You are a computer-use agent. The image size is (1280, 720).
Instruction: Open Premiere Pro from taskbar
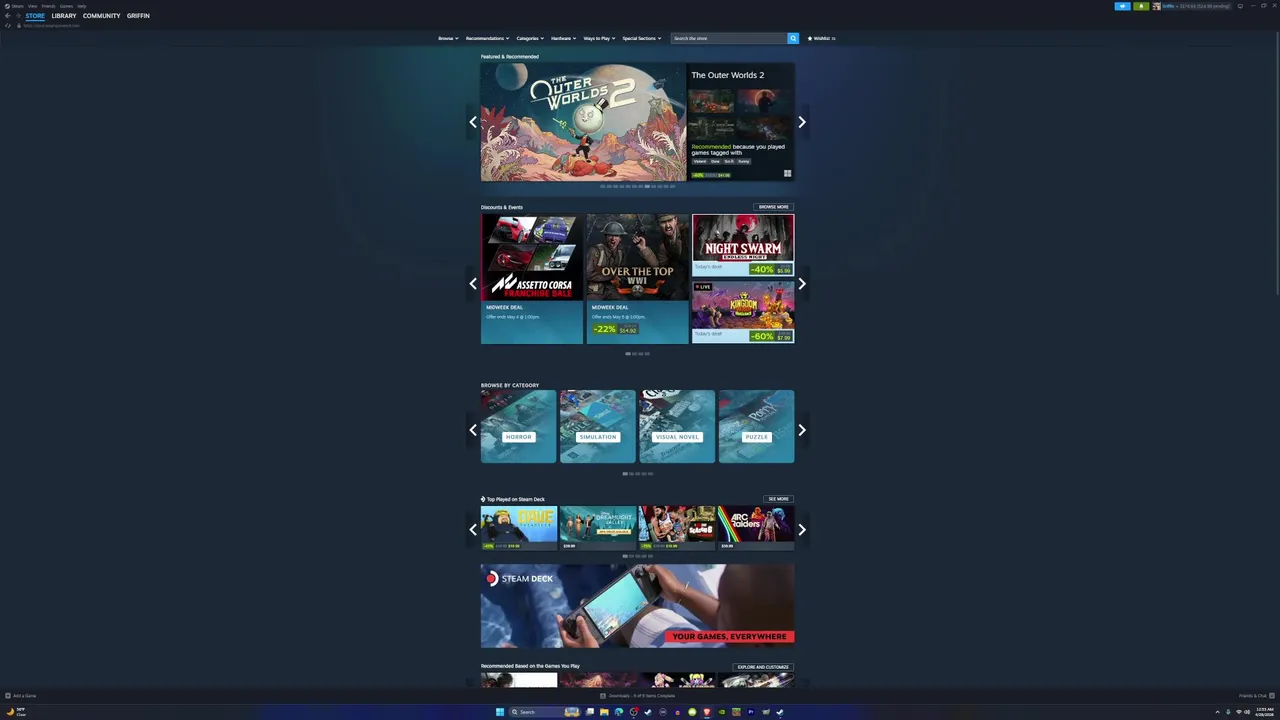point(750,712)
